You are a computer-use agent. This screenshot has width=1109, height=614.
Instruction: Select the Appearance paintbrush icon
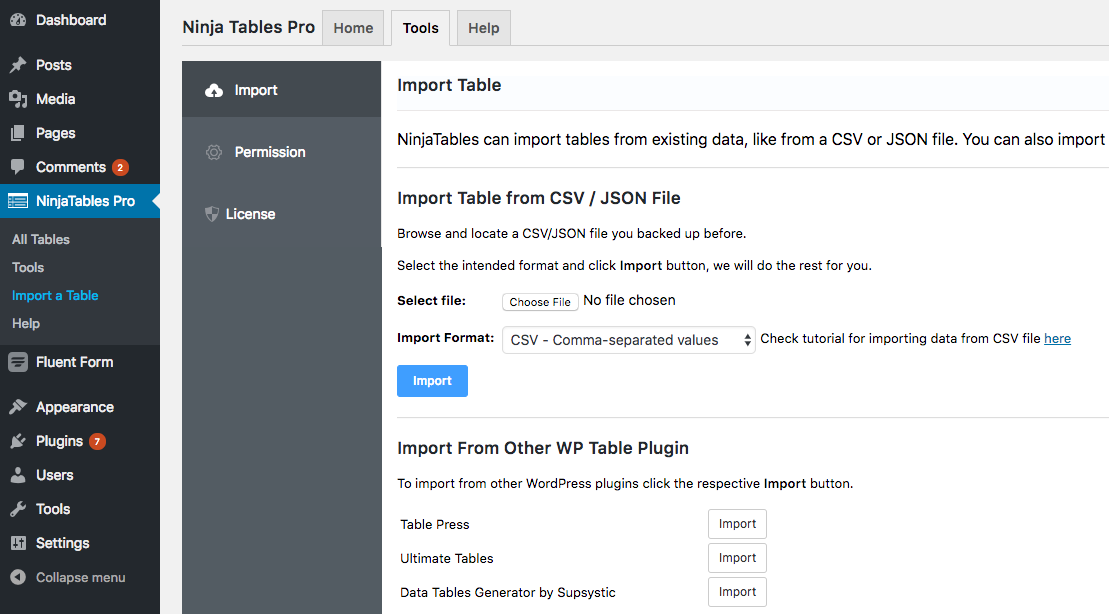[16, 406]
